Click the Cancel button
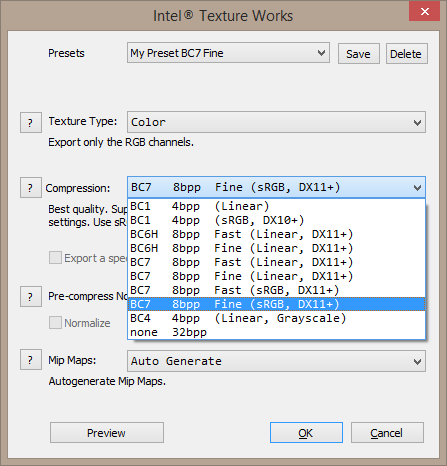447x466 pixels. 387,433
